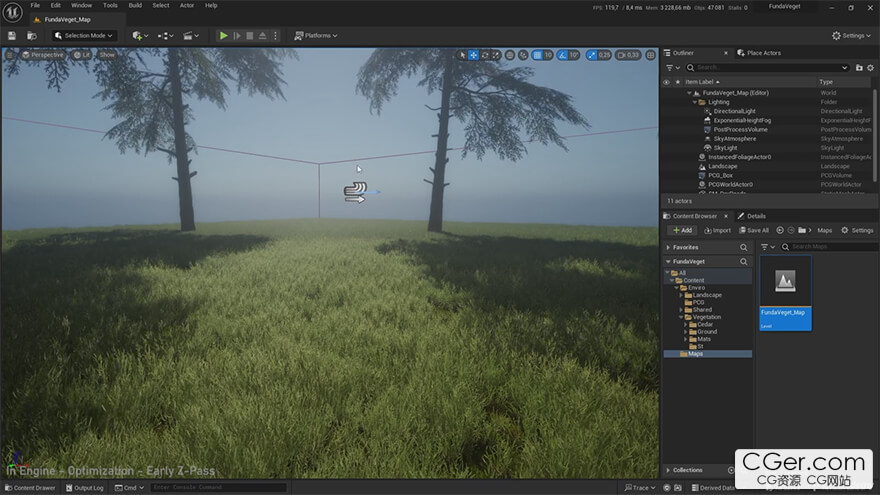This screenshot has height=495, width=880.
Task: Click Save All in Content Browser
Action: pyautogui.click(x=754, y=230)
